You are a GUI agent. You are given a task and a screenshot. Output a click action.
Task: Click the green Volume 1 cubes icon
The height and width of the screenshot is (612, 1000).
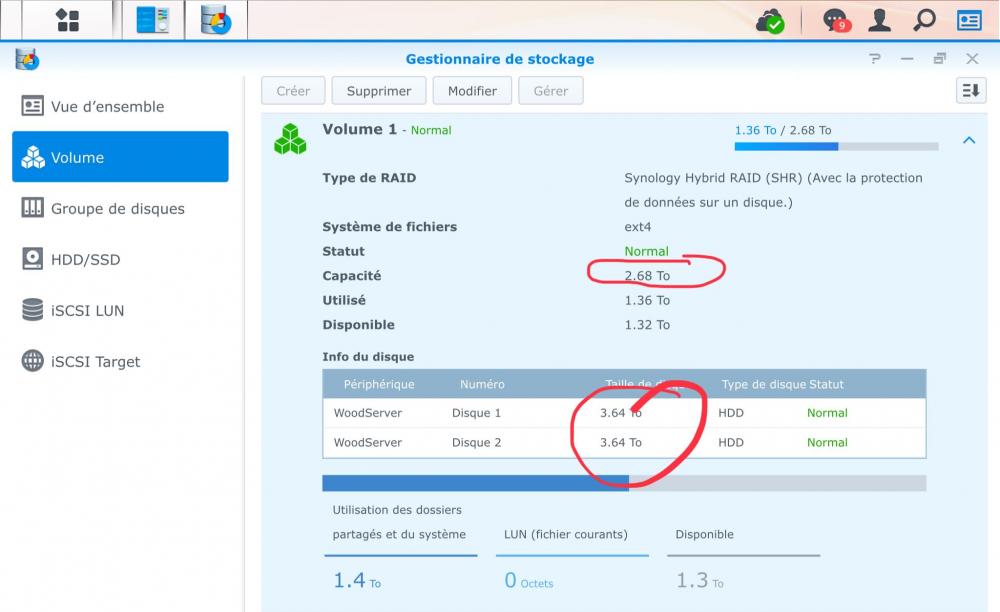click(290, 139)
